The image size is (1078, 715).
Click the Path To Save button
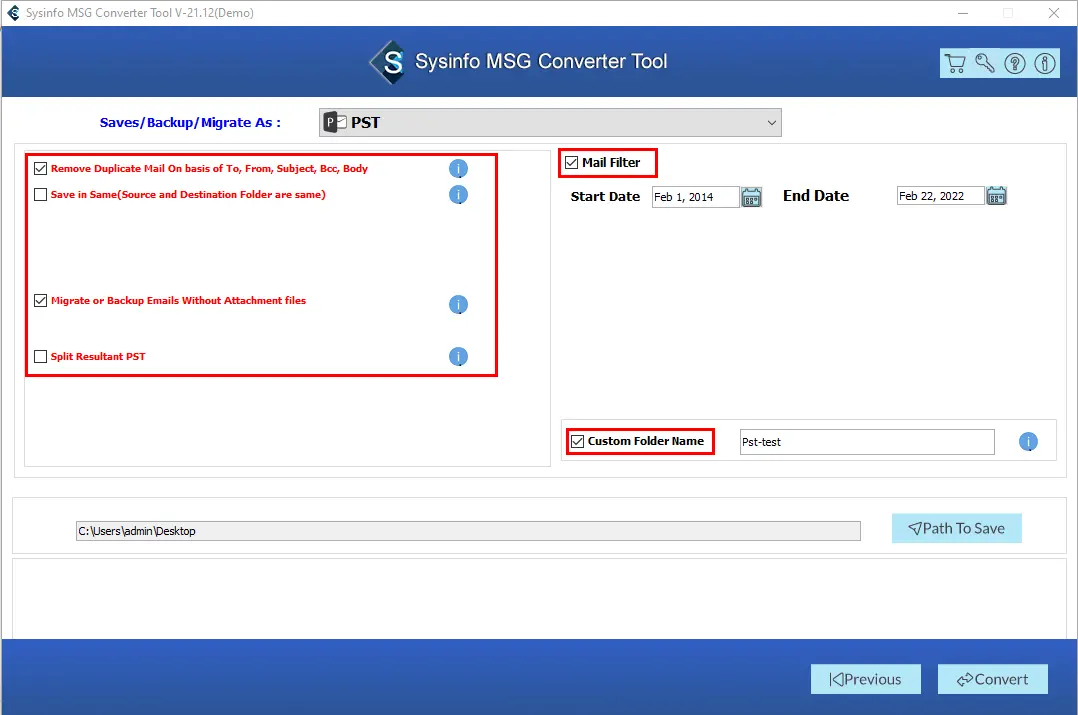[x=956, y=529]
